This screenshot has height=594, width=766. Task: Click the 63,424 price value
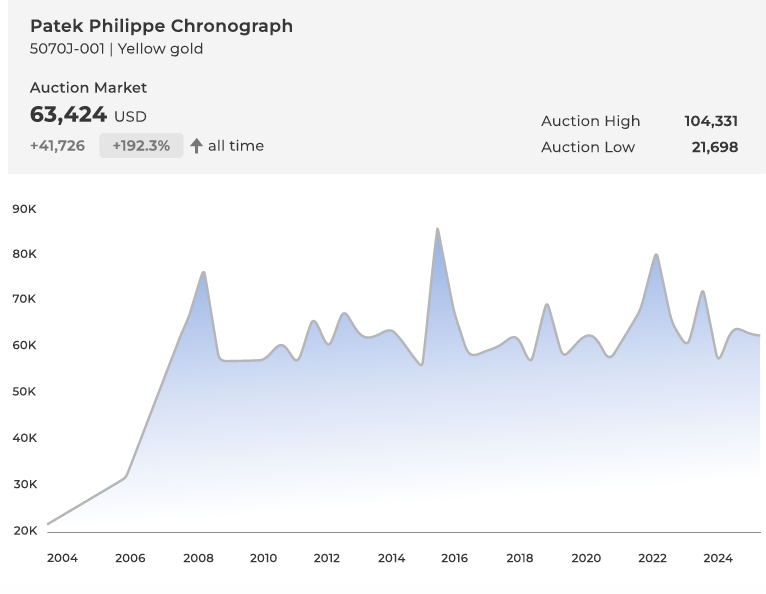point(68,115)
